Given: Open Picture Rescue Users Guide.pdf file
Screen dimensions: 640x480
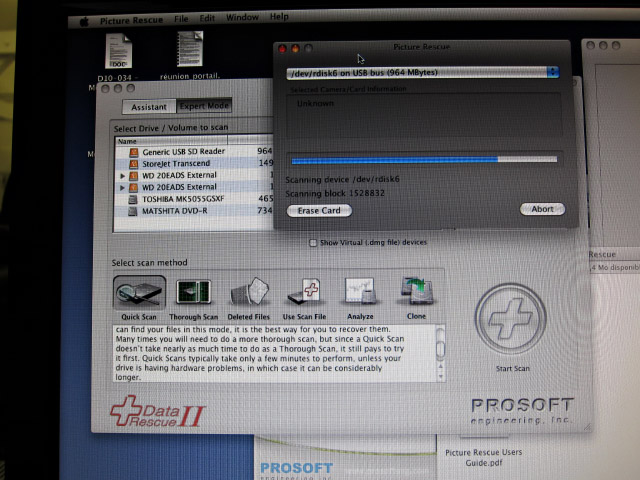Looking at the screenshot, I should pos(484,458).
